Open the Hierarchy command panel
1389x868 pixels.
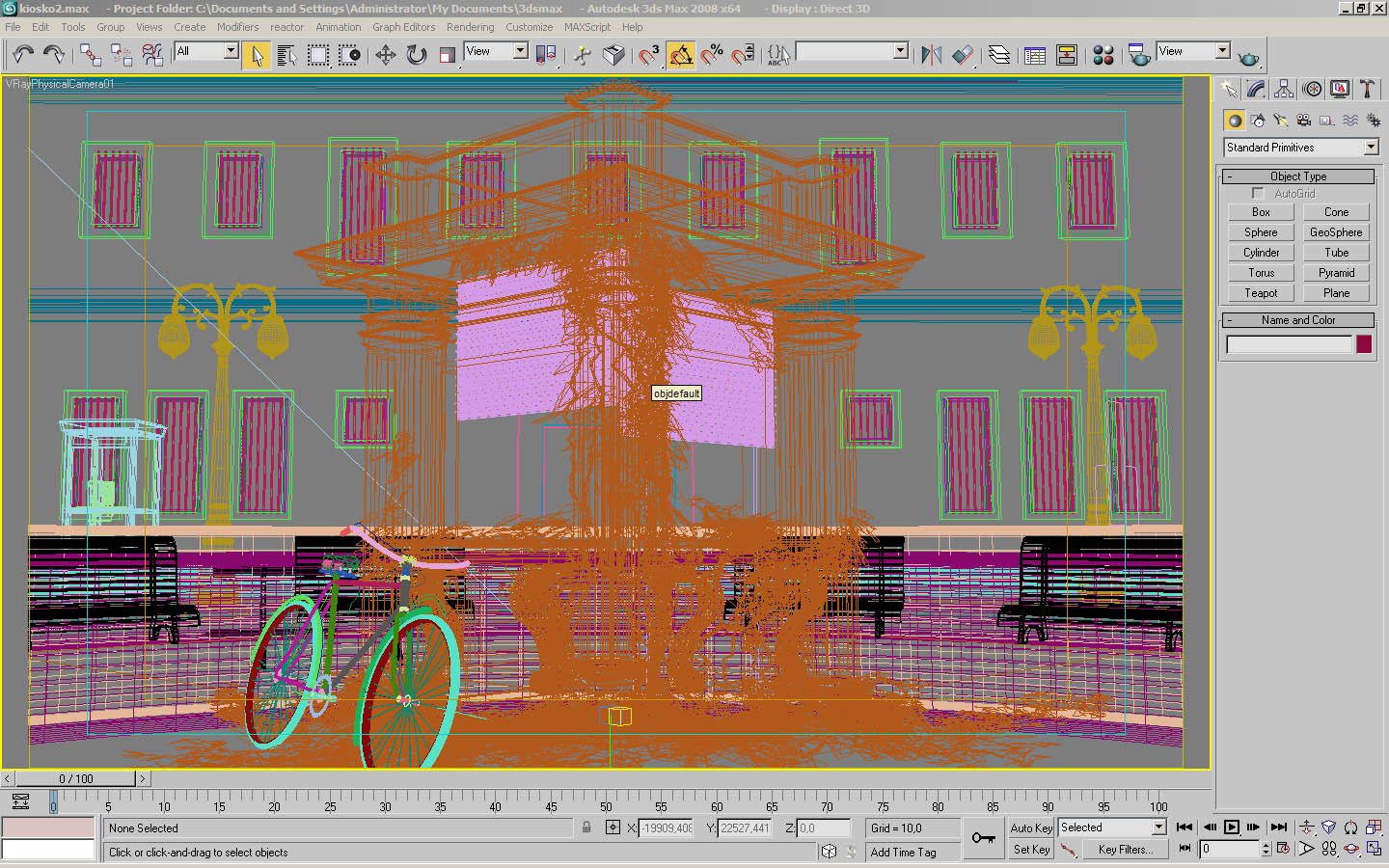(1284, 89)
